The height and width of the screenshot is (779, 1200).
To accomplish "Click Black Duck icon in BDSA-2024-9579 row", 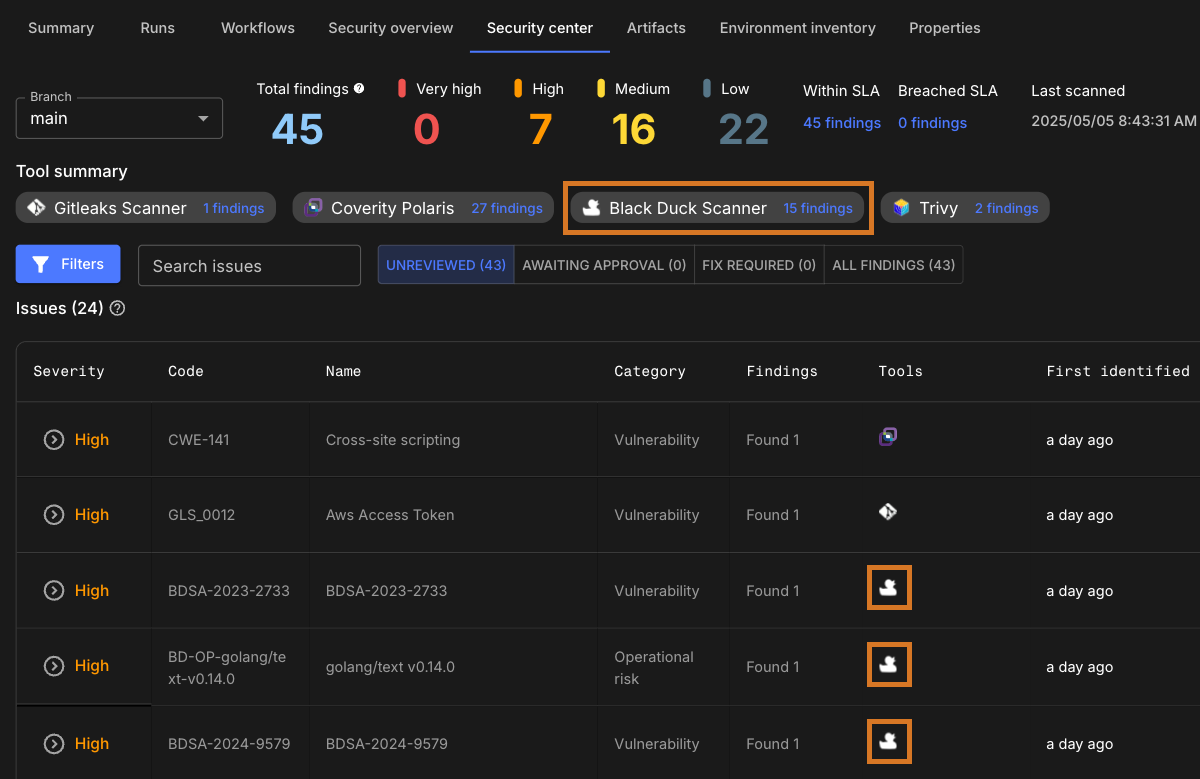I will tap(889, 741).
